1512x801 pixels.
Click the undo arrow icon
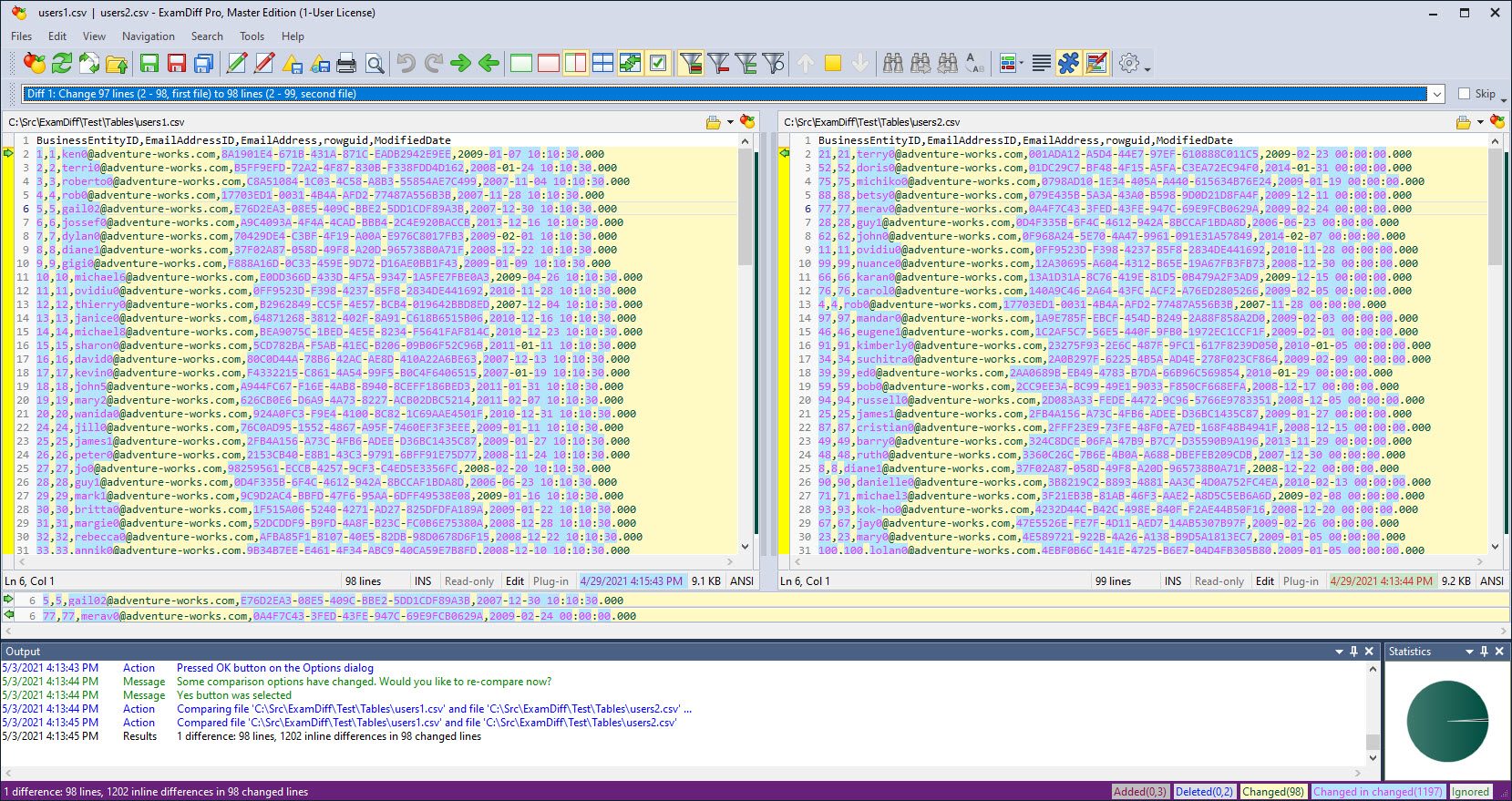click(406, 63)
